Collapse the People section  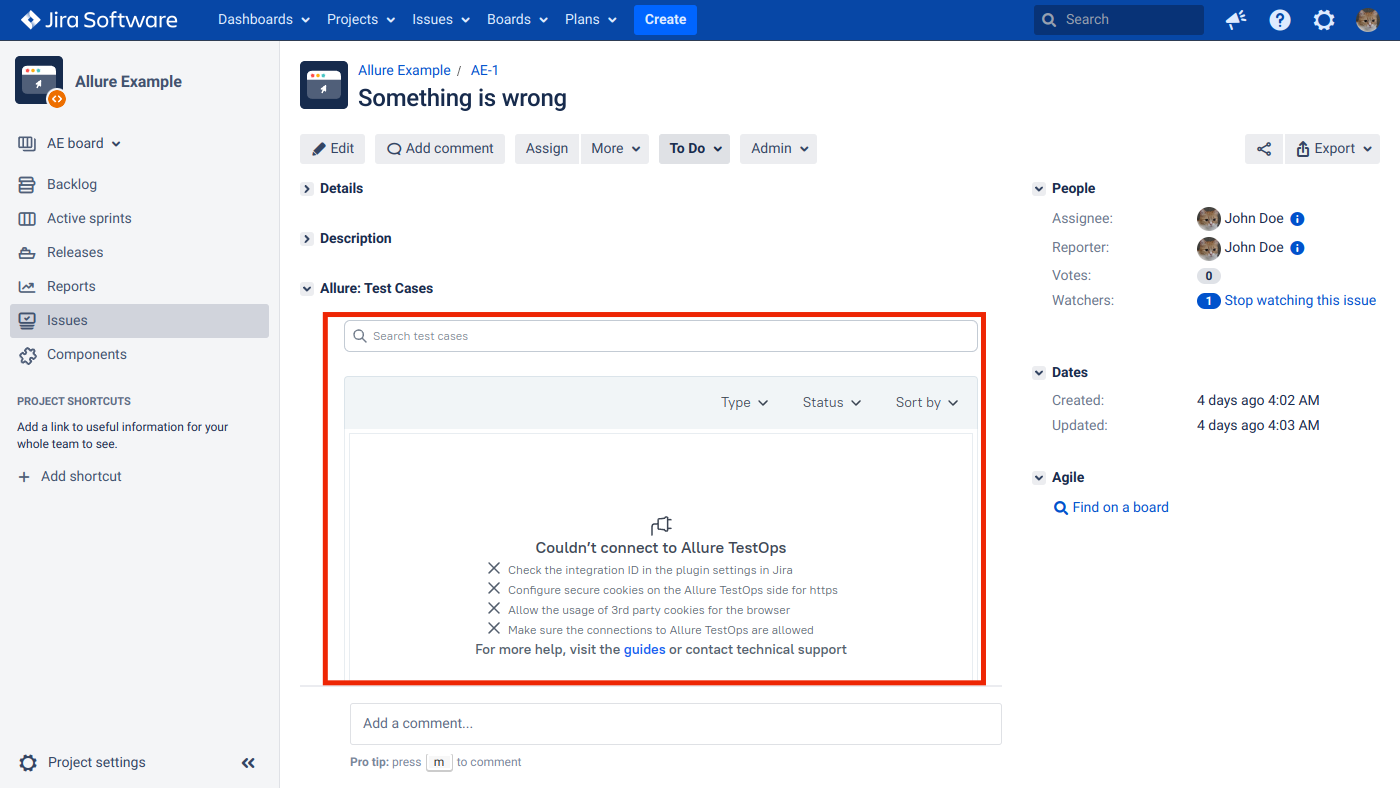pos(1039,189)
